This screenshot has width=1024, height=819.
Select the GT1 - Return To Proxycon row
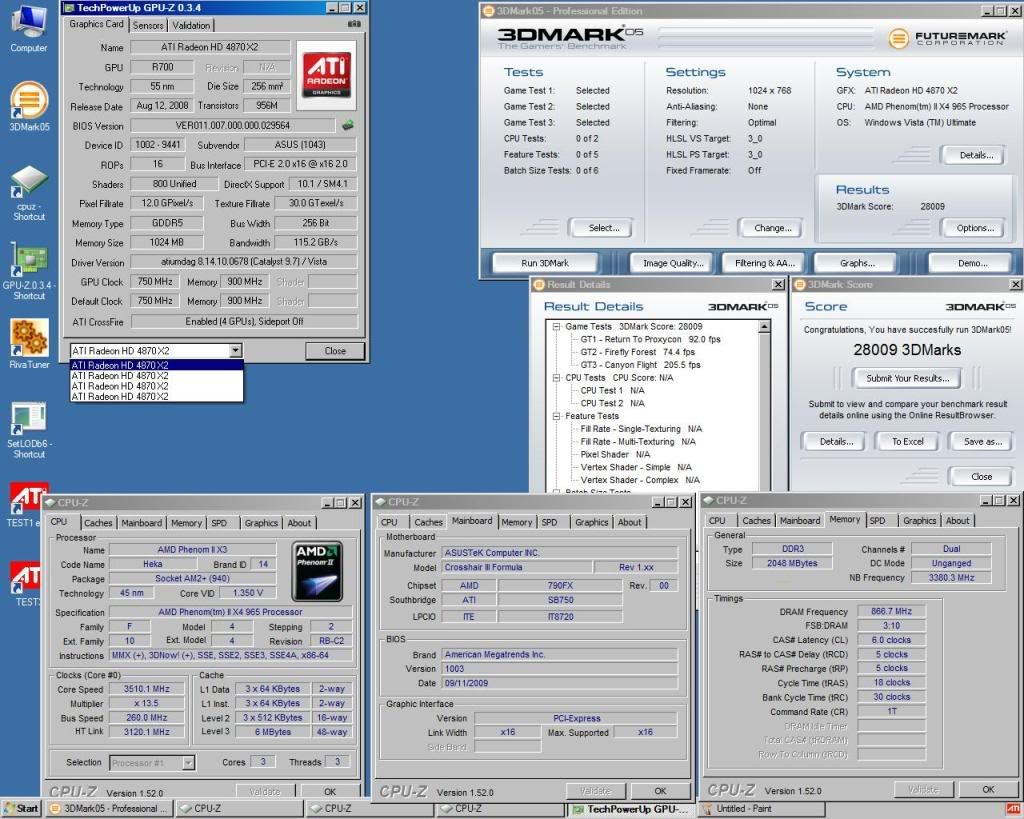pos(650,340)
